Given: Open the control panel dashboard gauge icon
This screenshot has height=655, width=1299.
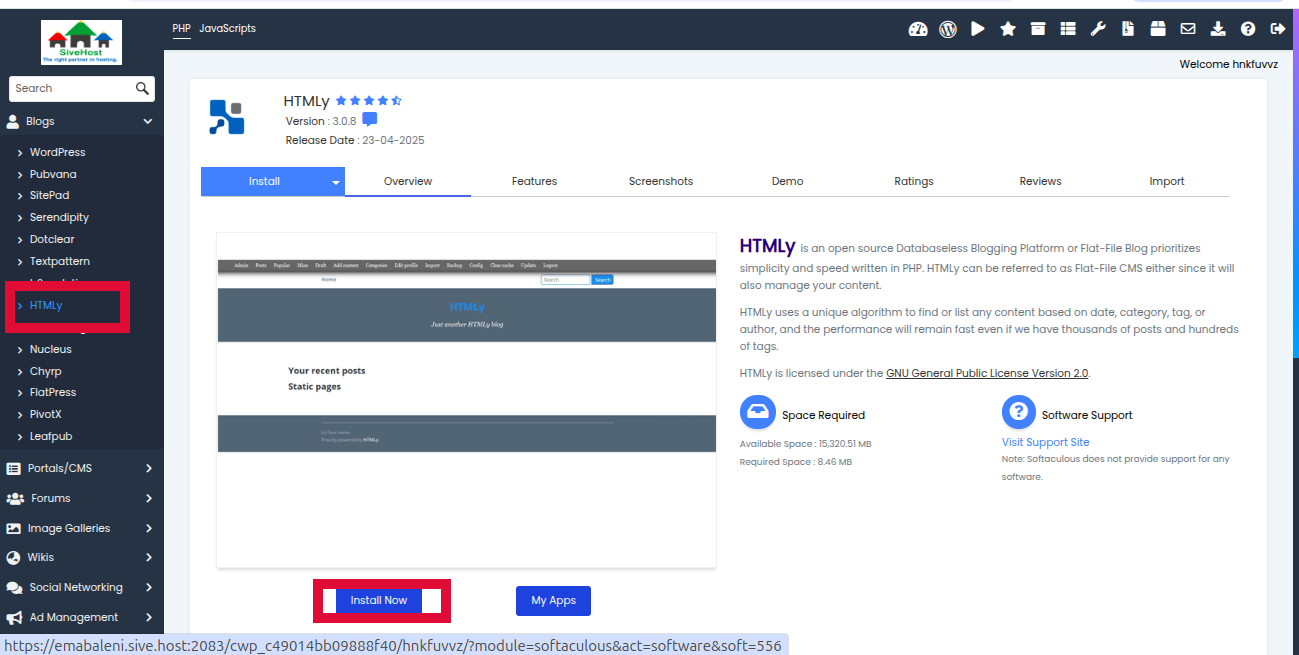Looking at the screenshot, I should pos(917,29).
